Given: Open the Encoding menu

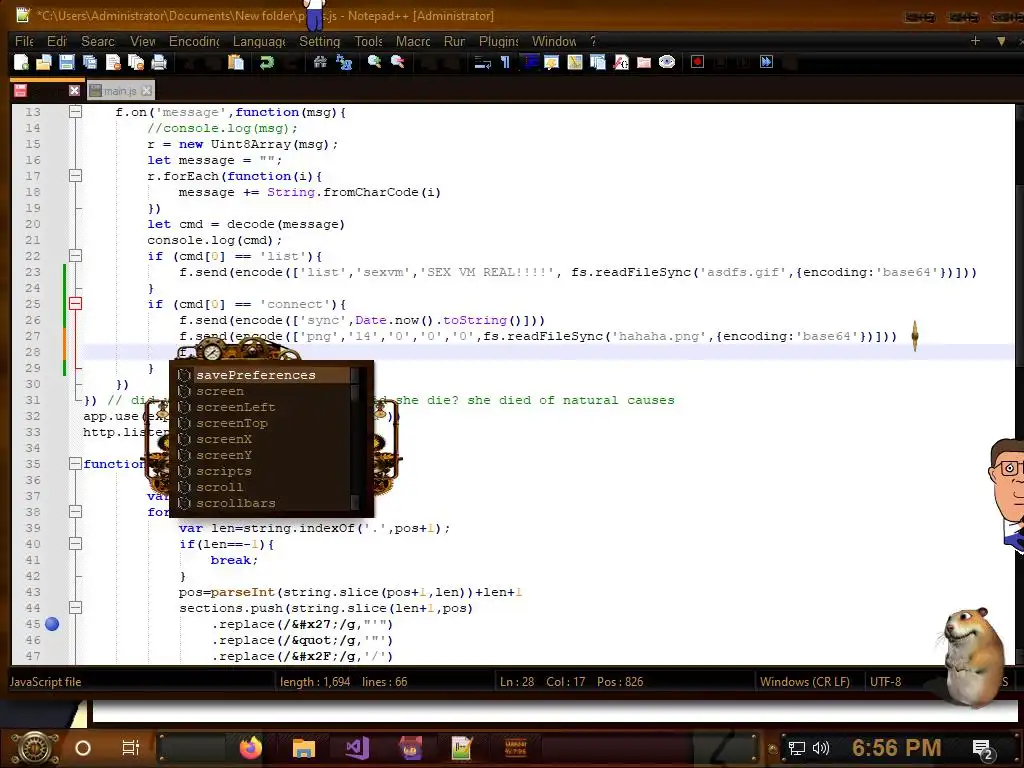Looking at the screenshot, I should point(194,41).
